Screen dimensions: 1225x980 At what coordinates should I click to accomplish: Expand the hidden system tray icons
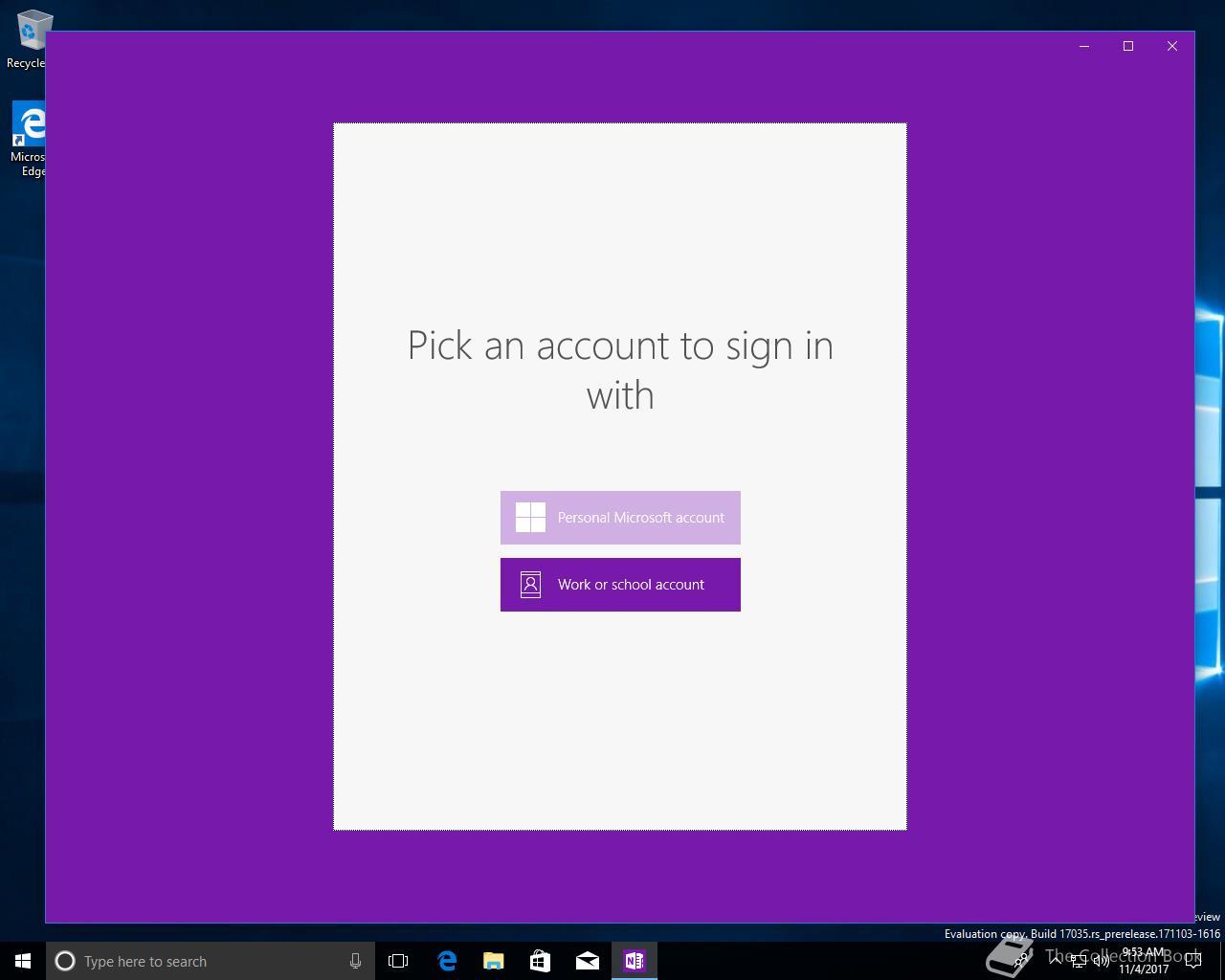point(1055,961)
